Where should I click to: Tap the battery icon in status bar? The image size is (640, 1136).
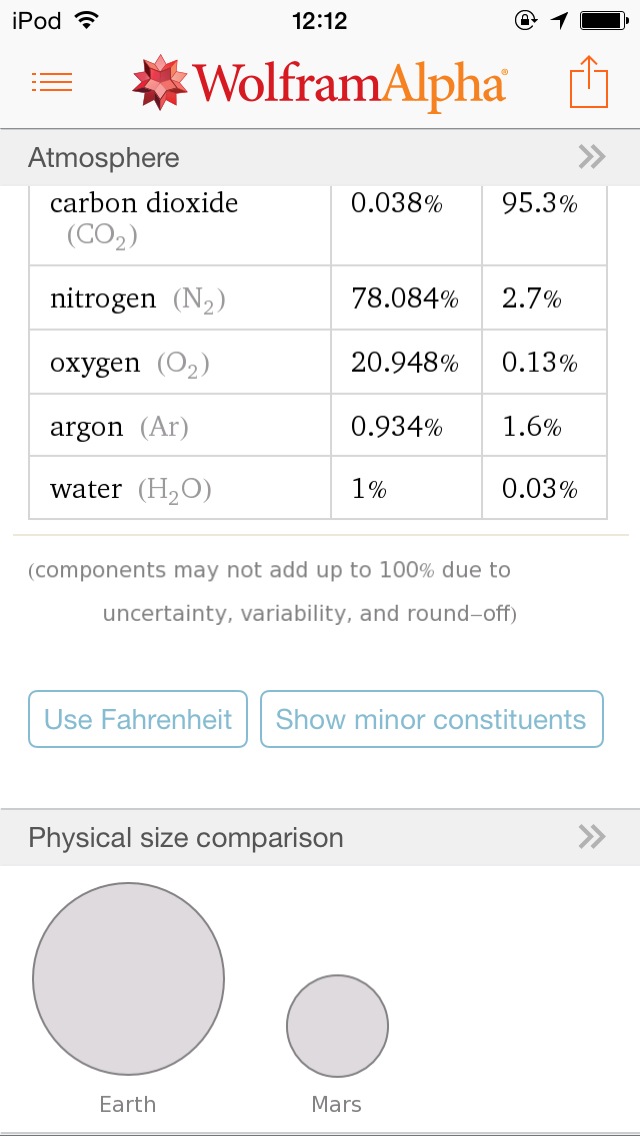click(603, 20)
